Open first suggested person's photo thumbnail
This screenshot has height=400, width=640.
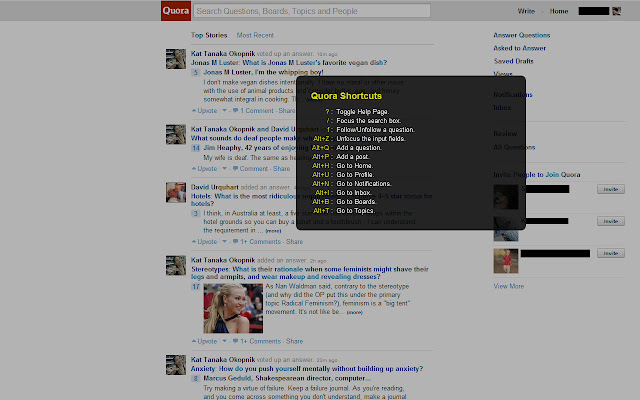click(x=506, y=197)
